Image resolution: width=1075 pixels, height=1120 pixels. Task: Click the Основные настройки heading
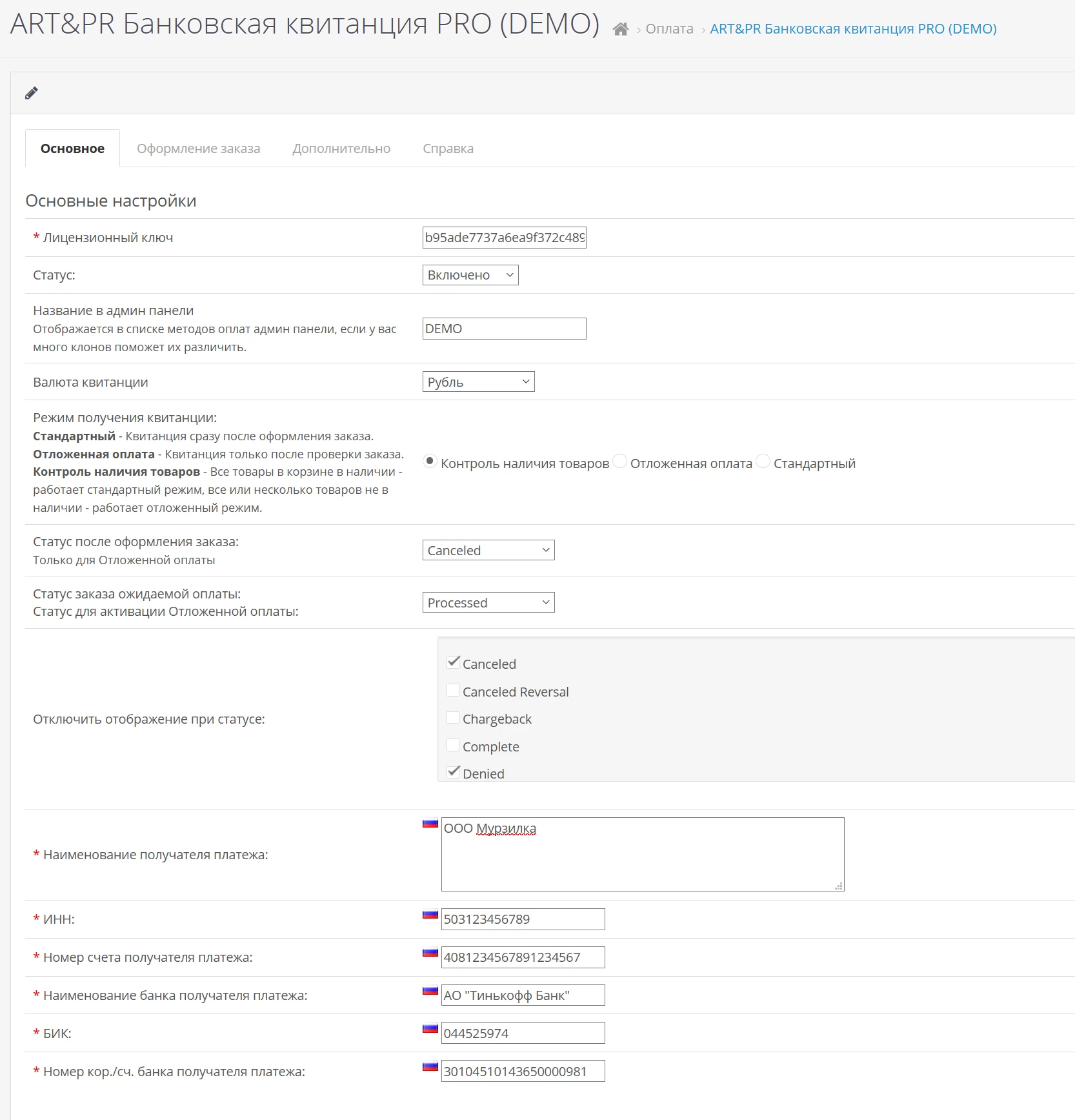(111, 201)
